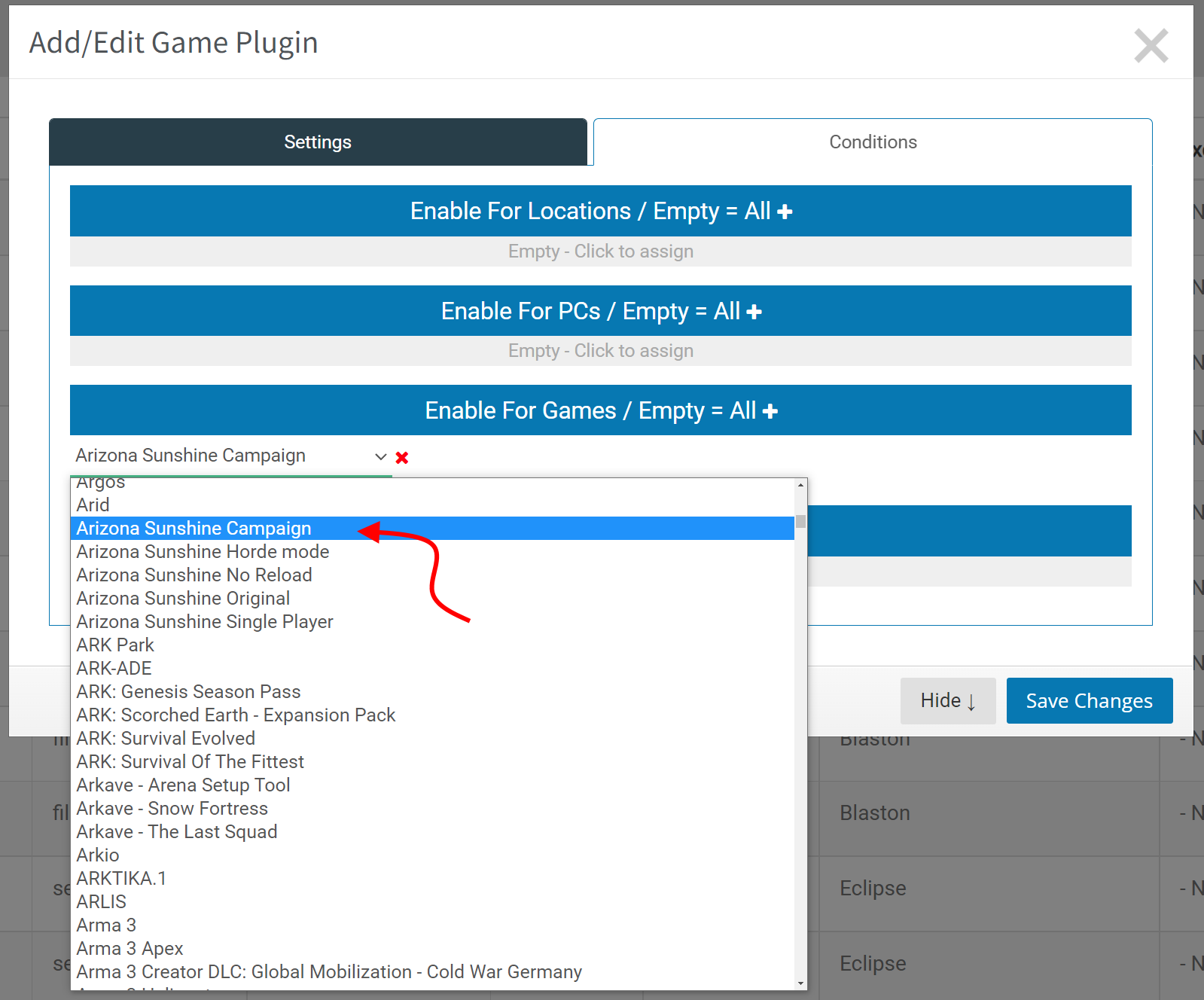Click the Hide button
This screenshot has height=1000, width=1204.
point(948,700)
